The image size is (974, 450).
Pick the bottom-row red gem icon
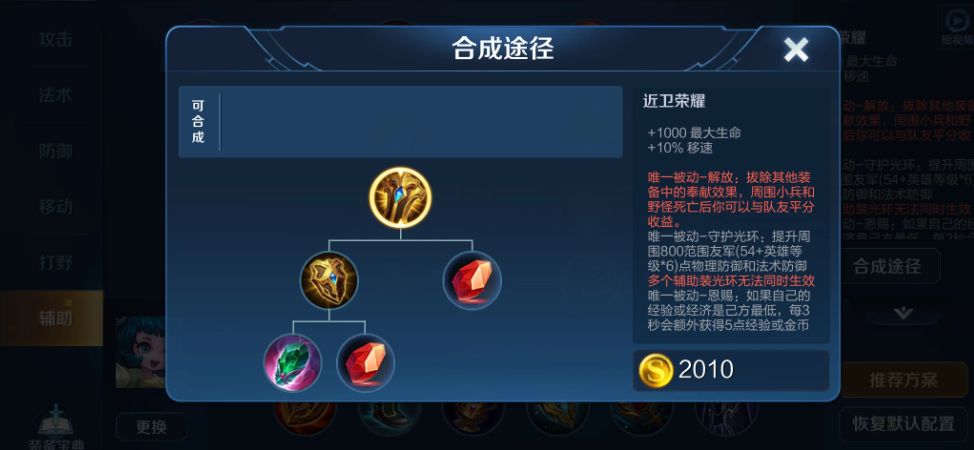click(366, 363)
